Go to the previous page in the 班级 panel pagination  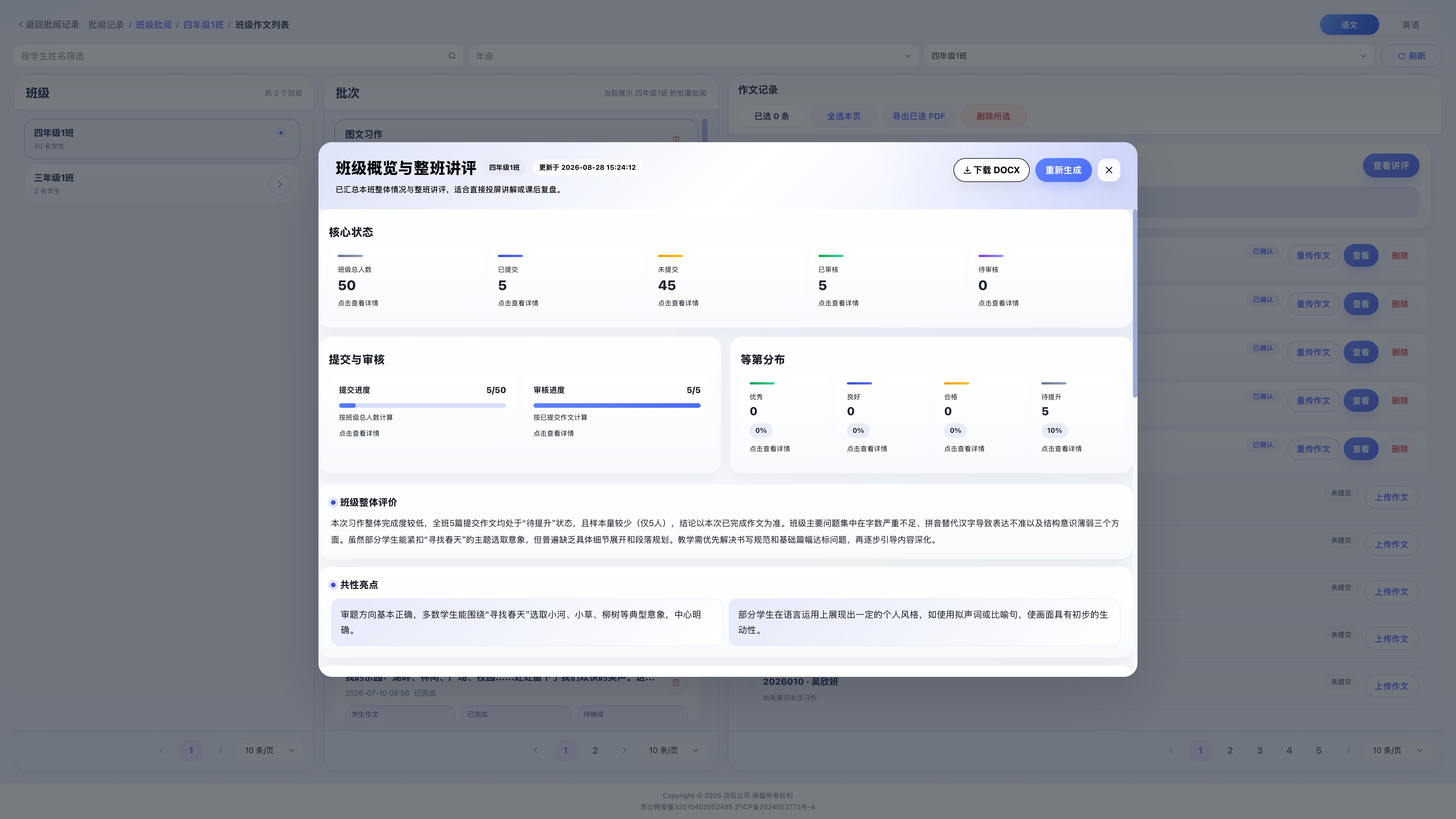(162, 751)
